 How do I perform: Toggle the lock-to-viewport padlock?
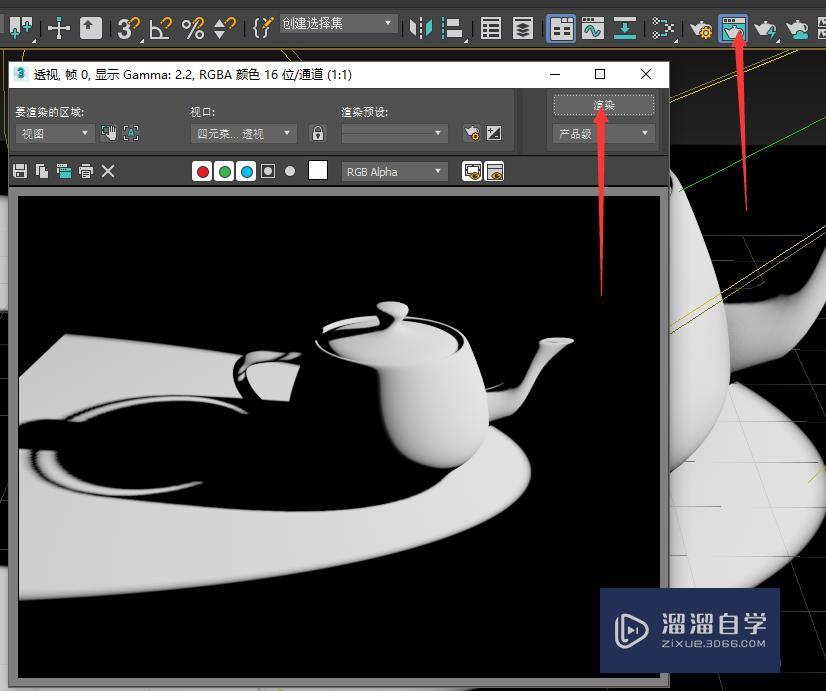point(318,133)
